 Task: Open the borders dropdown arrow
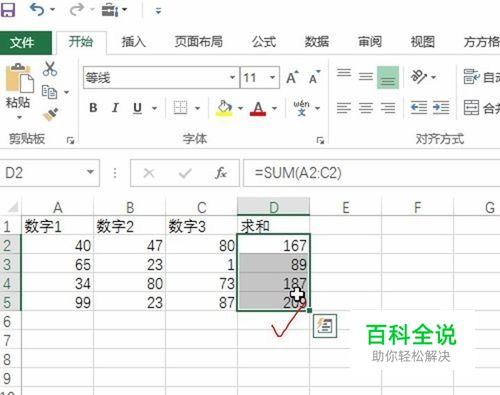coord(198,108)
